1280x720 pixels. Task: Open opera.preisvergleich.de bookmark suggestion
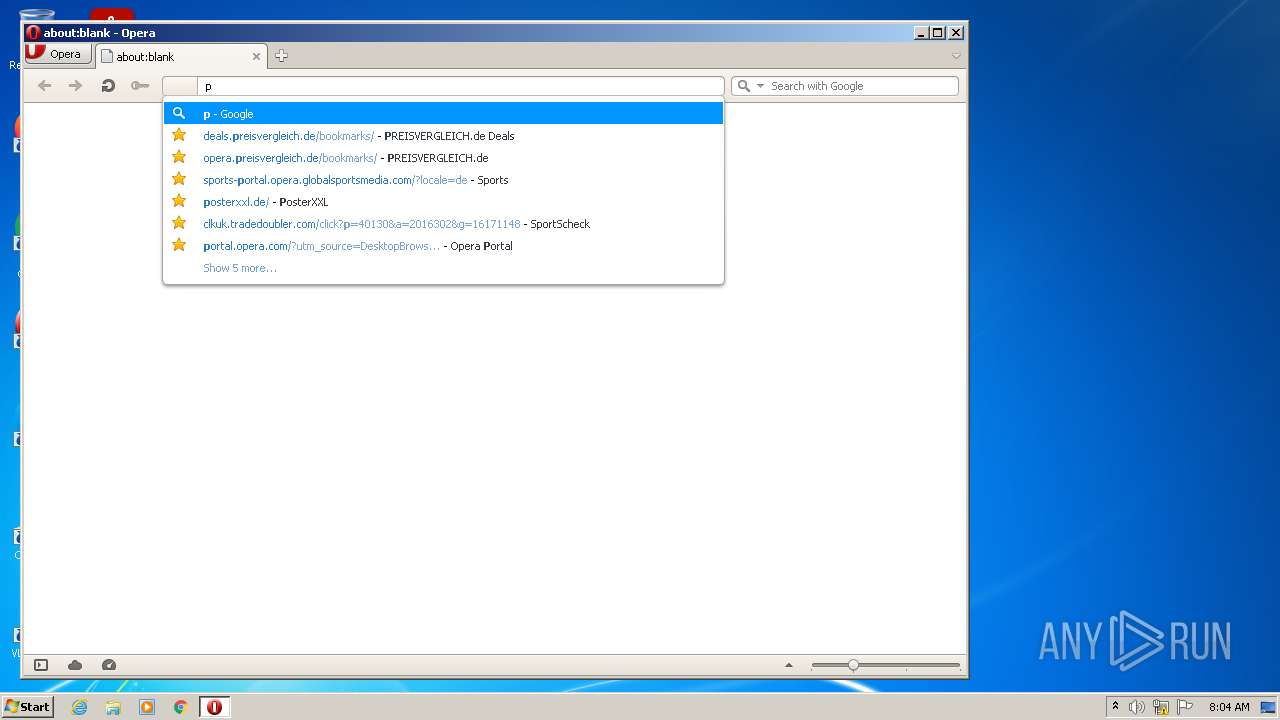[443, 158]
